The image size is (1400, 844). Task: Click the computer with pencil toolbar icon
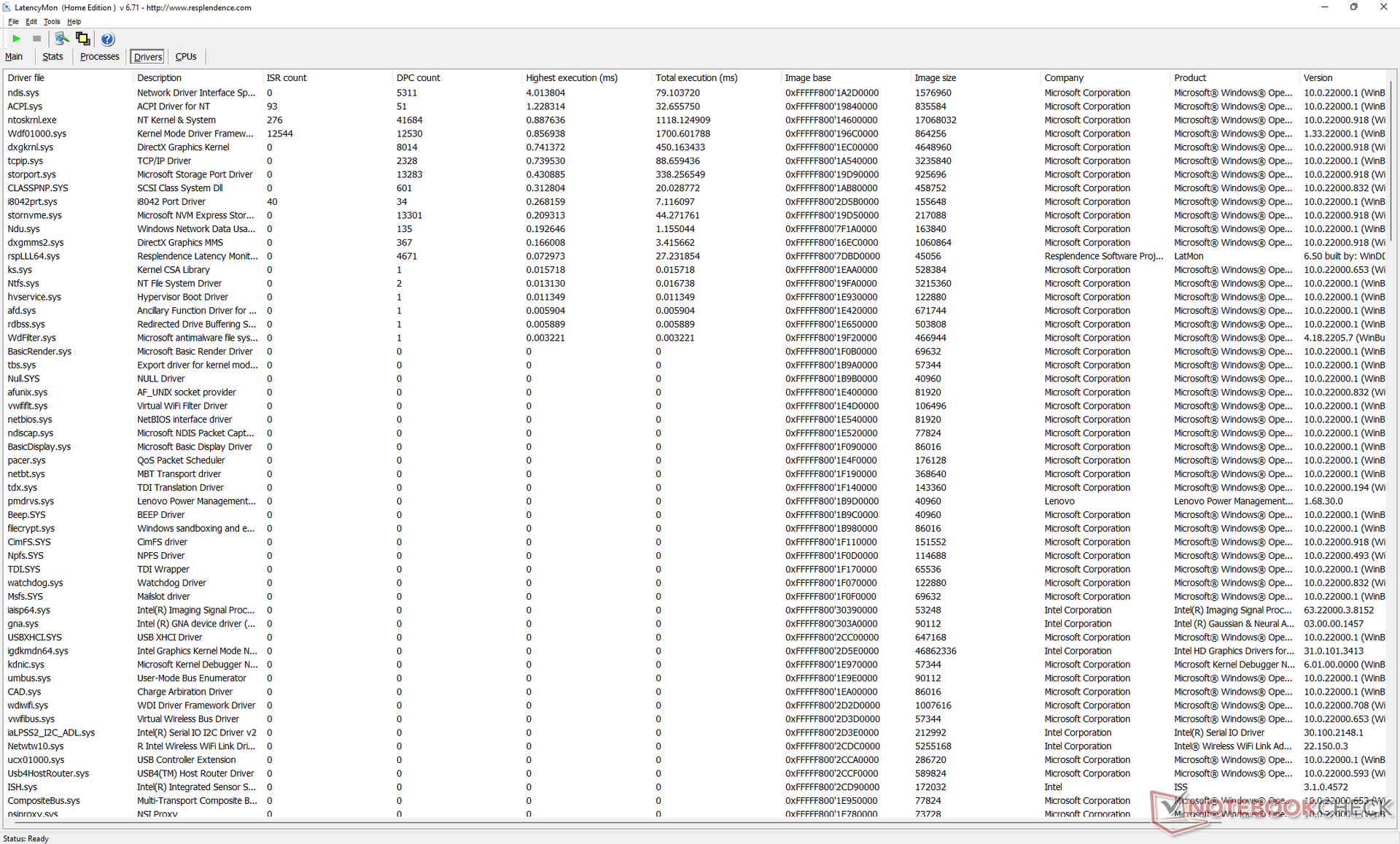point(61,39)
